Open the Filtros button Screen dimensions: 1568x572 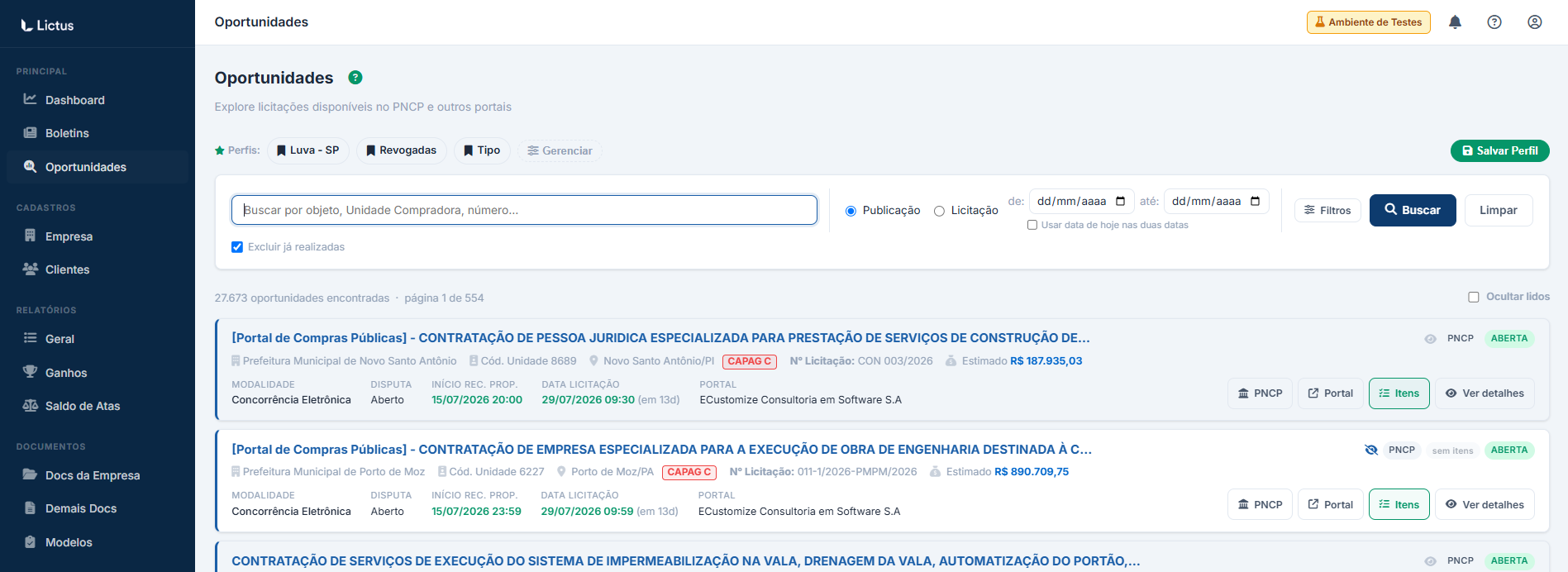1327,211
